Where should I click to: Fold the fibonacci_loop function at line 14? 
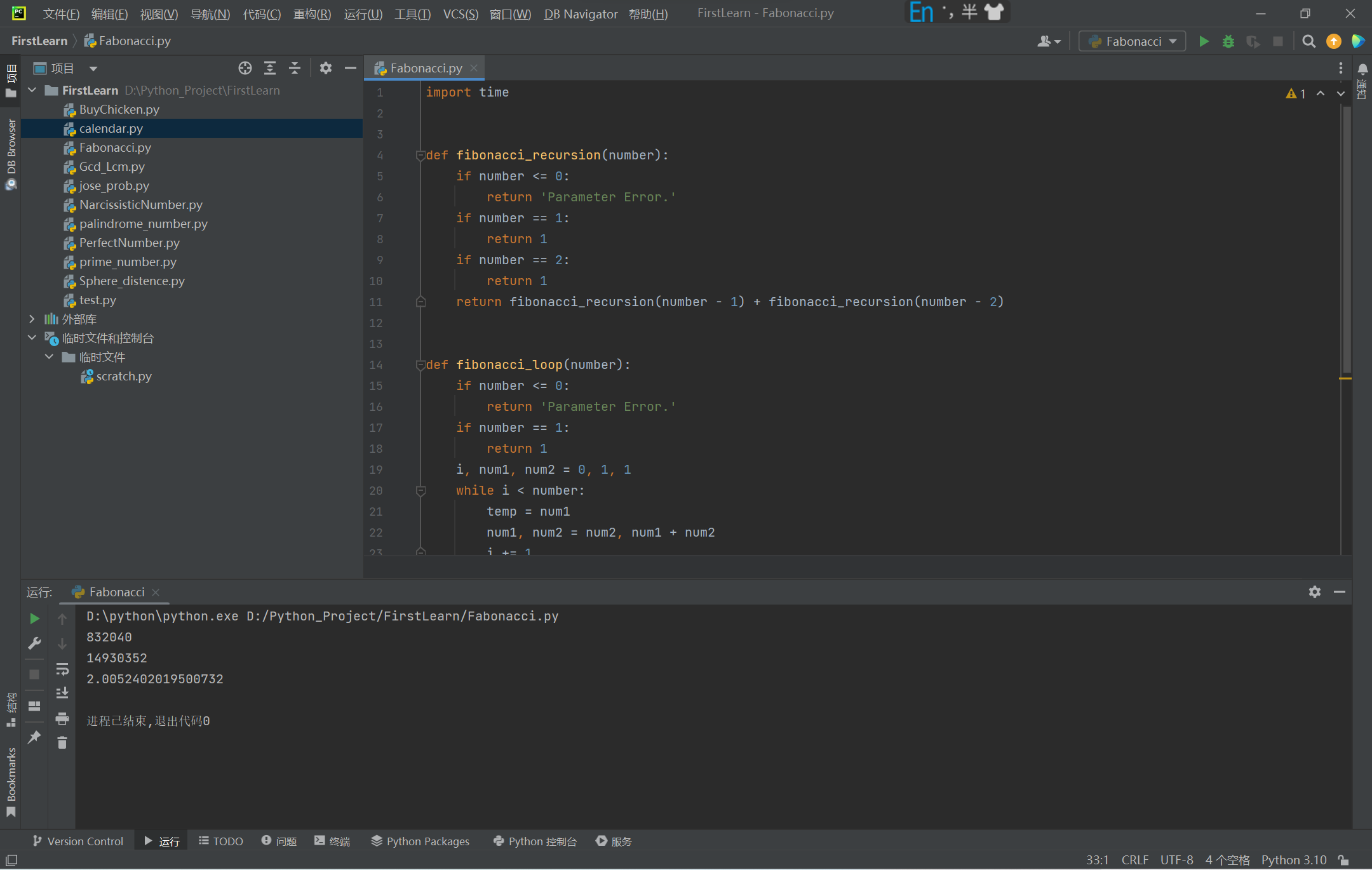point(420,365)
